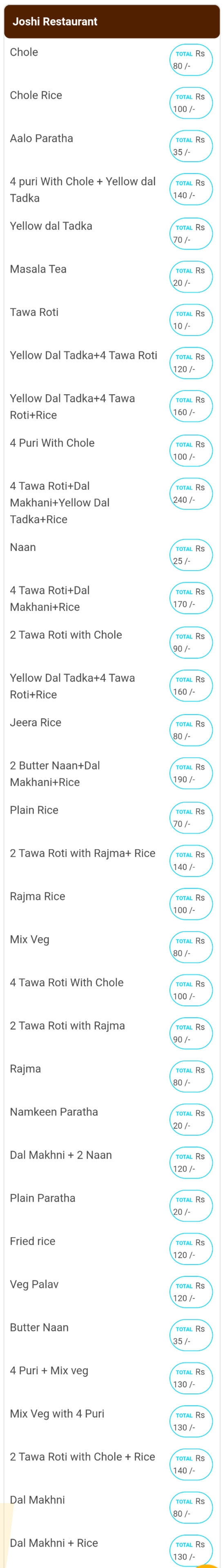Choose the Chole Rice price badge
This screenshot has height=1568, width=223.
191,103
